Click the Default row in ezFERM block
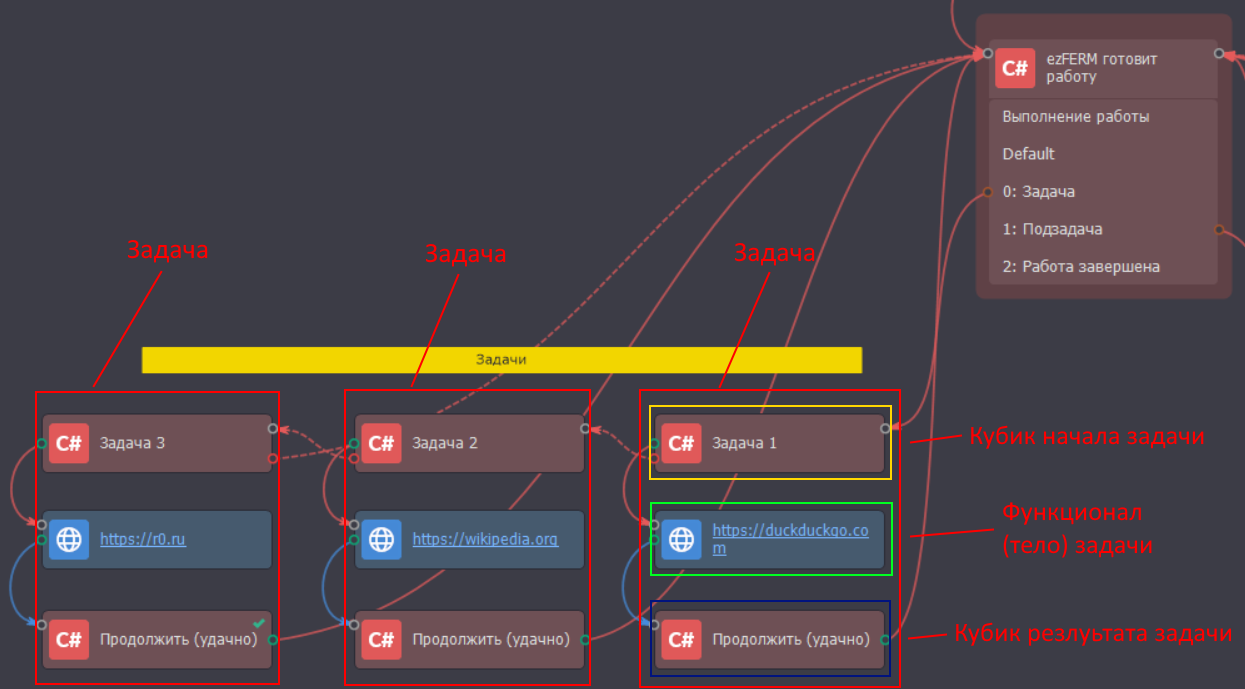This screenshot has height=689, width=1245. (1103, 154)
